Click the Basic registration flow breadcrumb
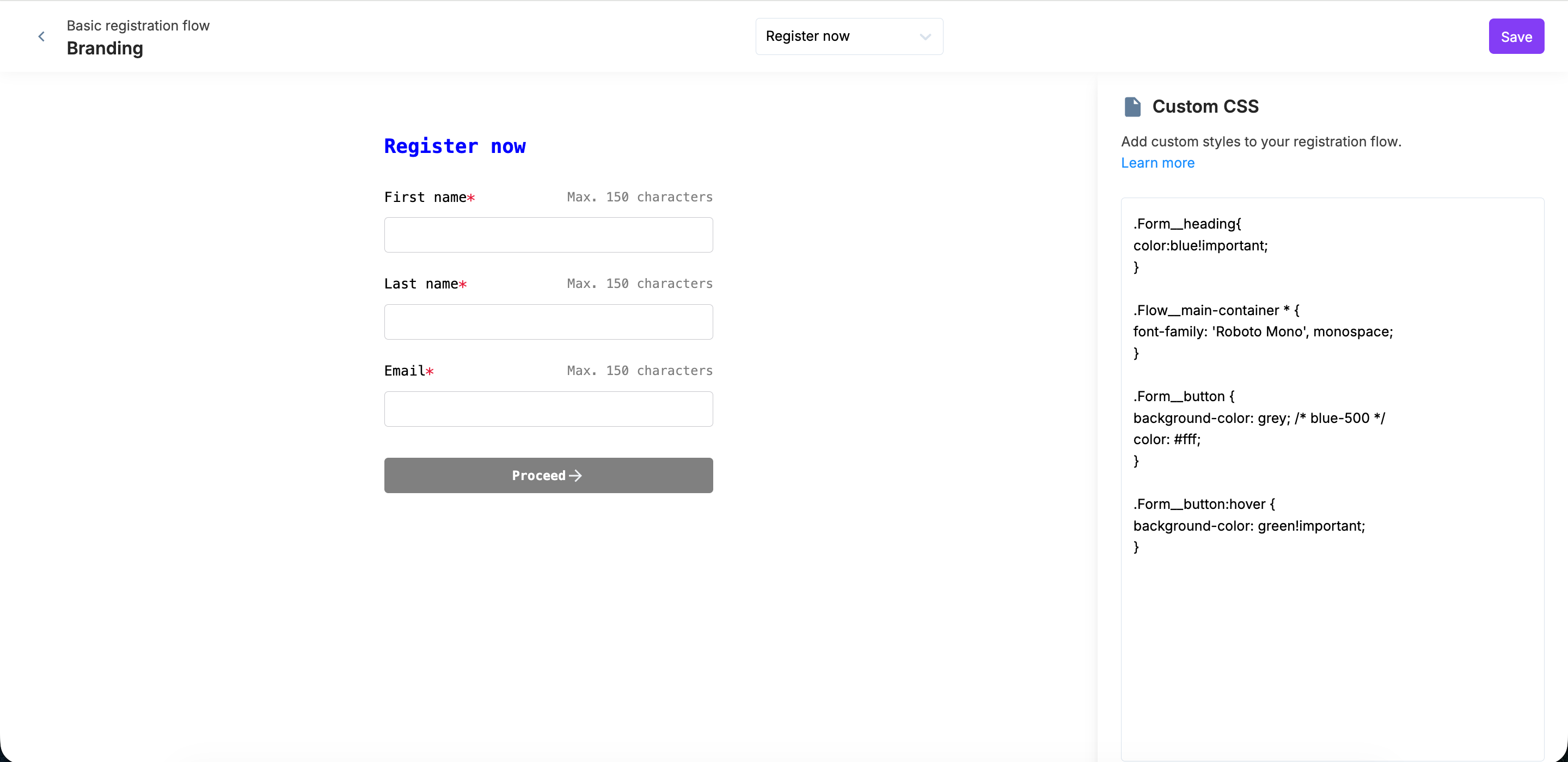 (x=138, y=26)
